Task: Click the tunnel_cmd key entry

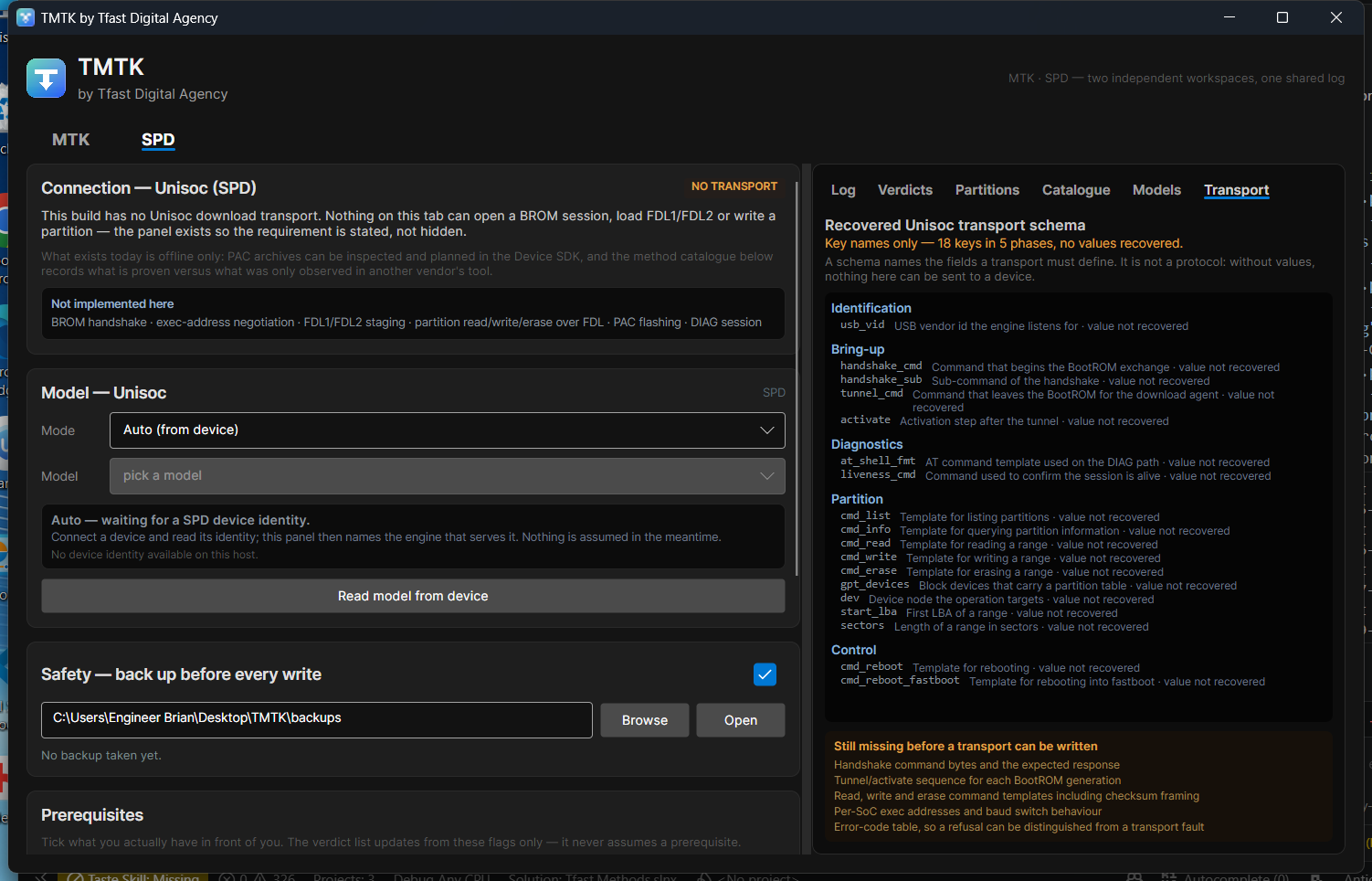Action: (871, 394)
